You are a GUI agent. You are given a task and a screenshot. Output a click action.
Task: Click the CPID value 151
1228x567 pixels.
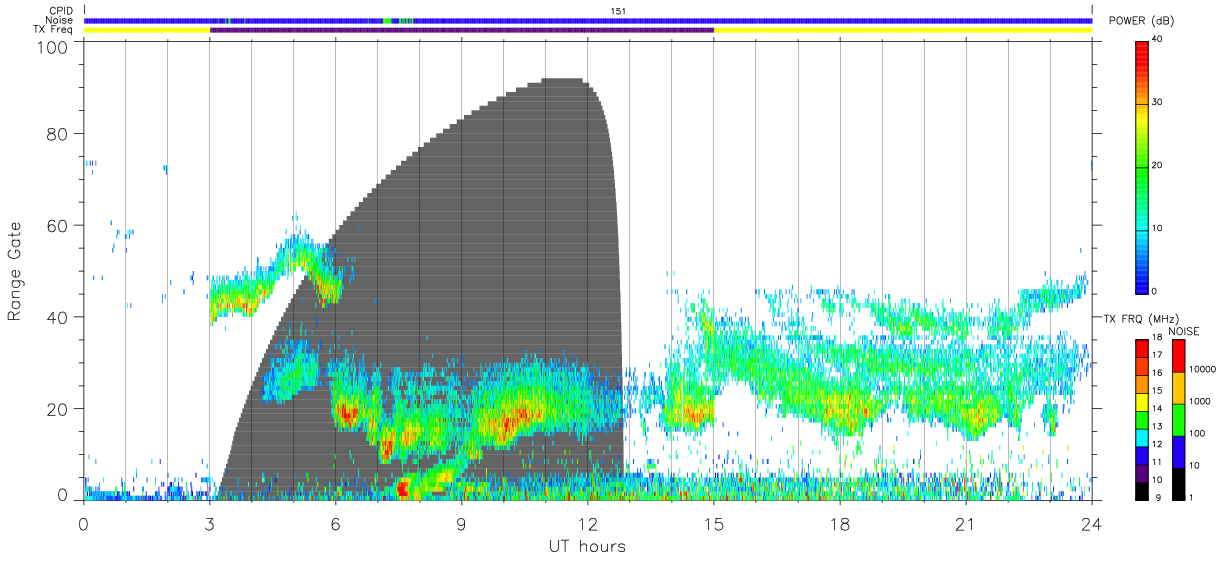pyautogui.click(x=618, y=10)
